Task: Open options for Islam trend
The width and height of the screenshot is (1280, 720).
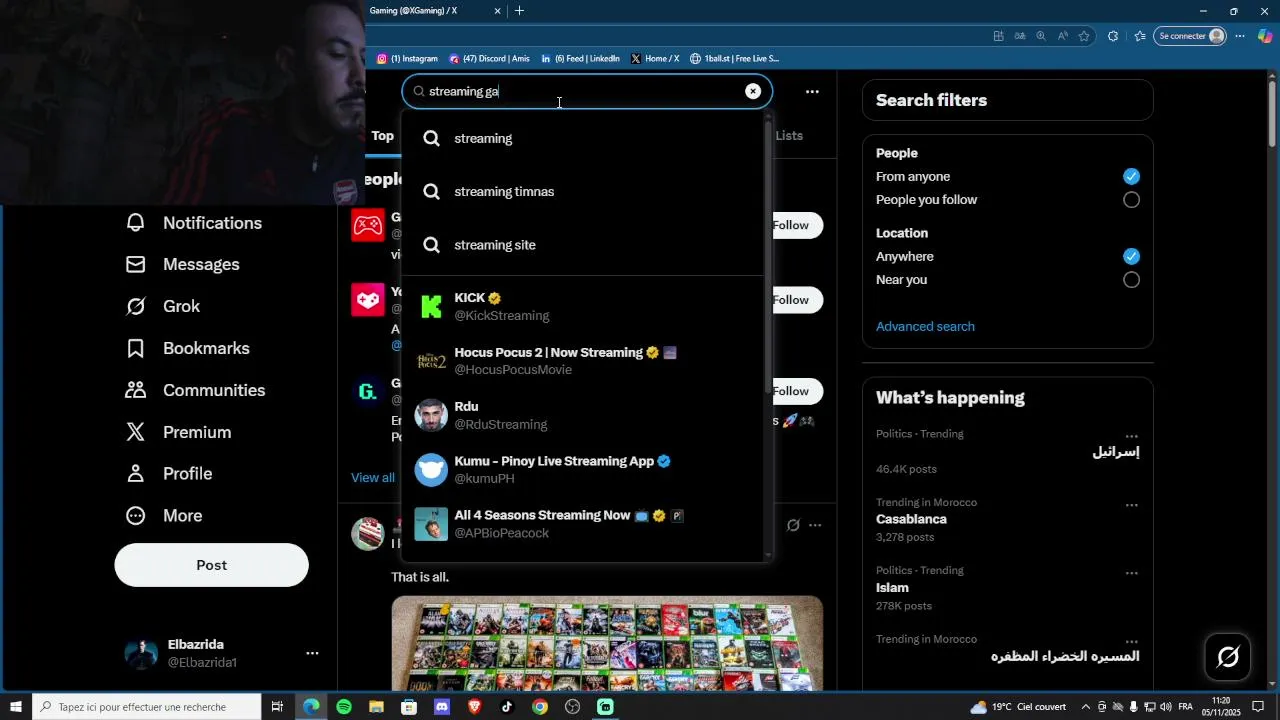Action: point(1132,573)
